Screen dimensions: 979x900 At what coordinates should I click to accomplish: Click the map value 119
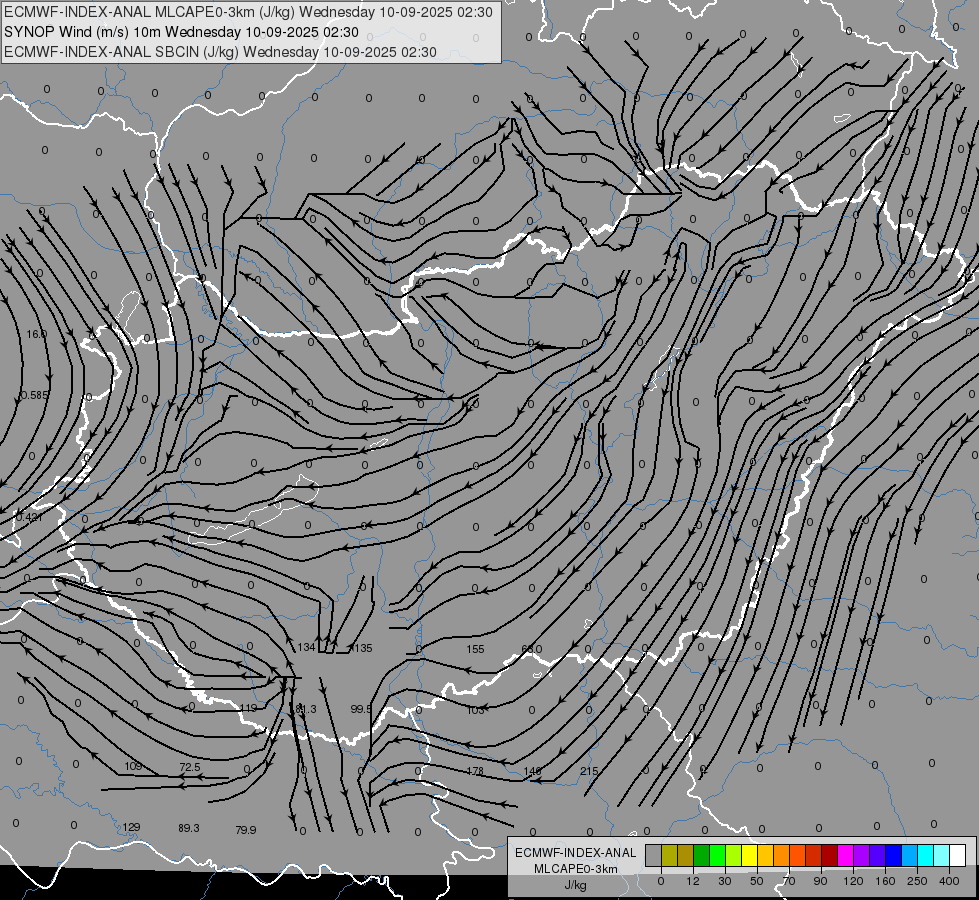click(x=248, y=708)
